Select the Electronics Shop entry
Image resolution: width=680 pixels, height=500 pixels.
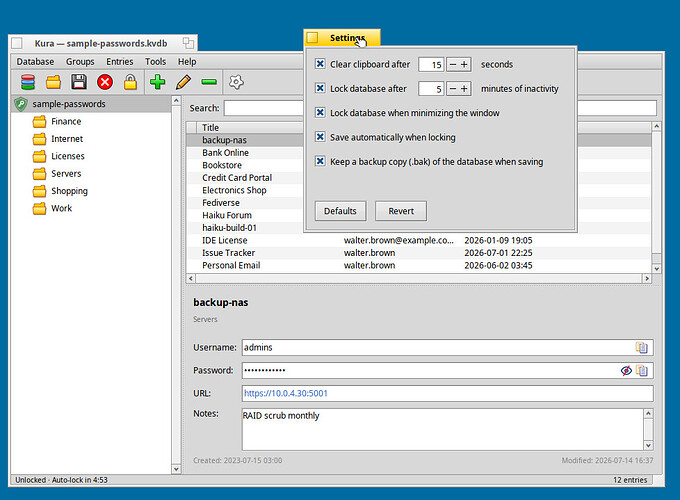click(x=245, y=190)
